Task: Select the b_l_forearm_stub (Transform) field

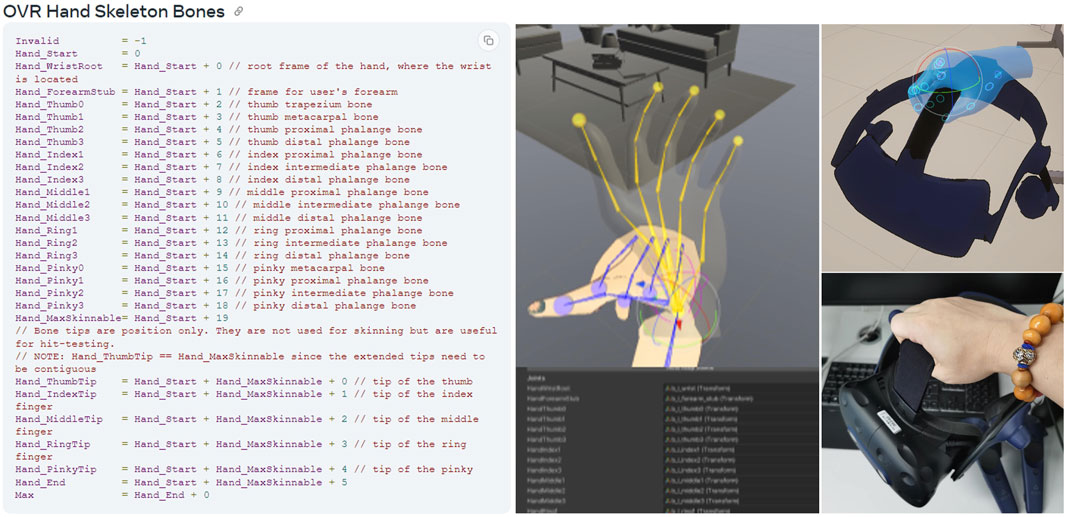Action: (x=741, y=399)
